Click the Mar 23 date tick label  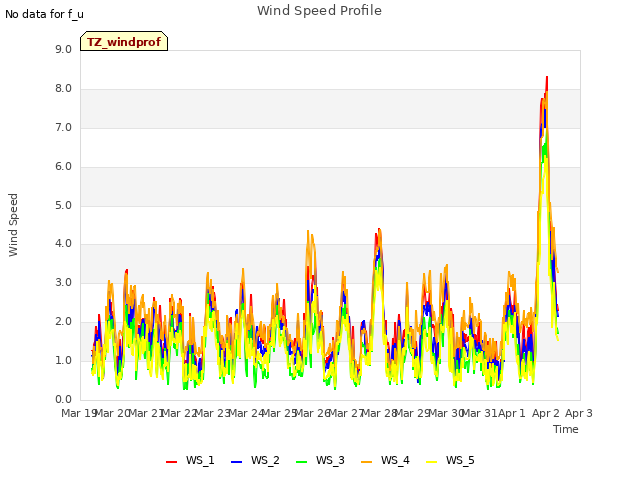pyautogui.click(x=212, y=413)
